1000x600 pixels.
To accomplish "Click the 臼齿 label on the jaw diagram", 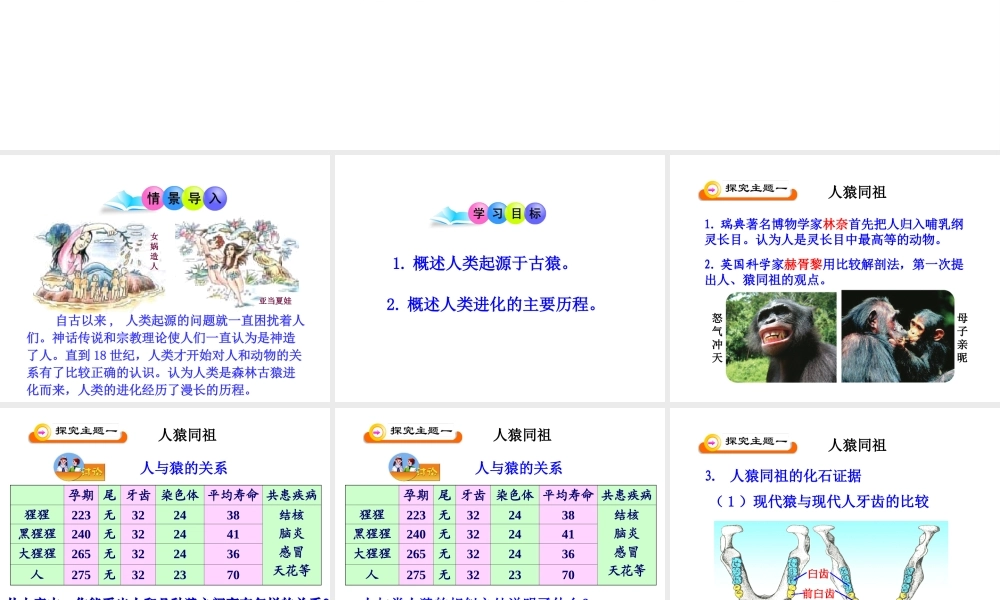I will coord(818,574).
